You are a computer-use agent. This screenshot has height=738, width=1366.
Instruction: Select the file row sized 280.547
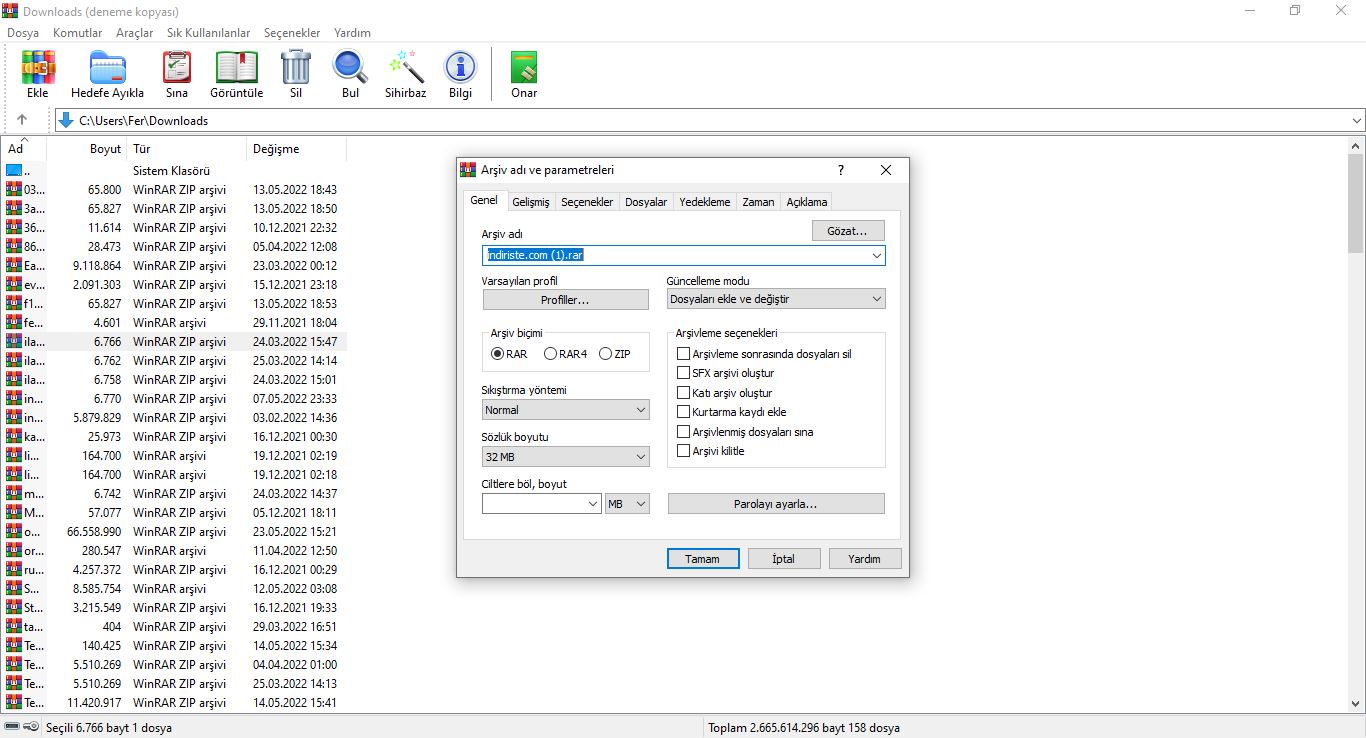173,551
